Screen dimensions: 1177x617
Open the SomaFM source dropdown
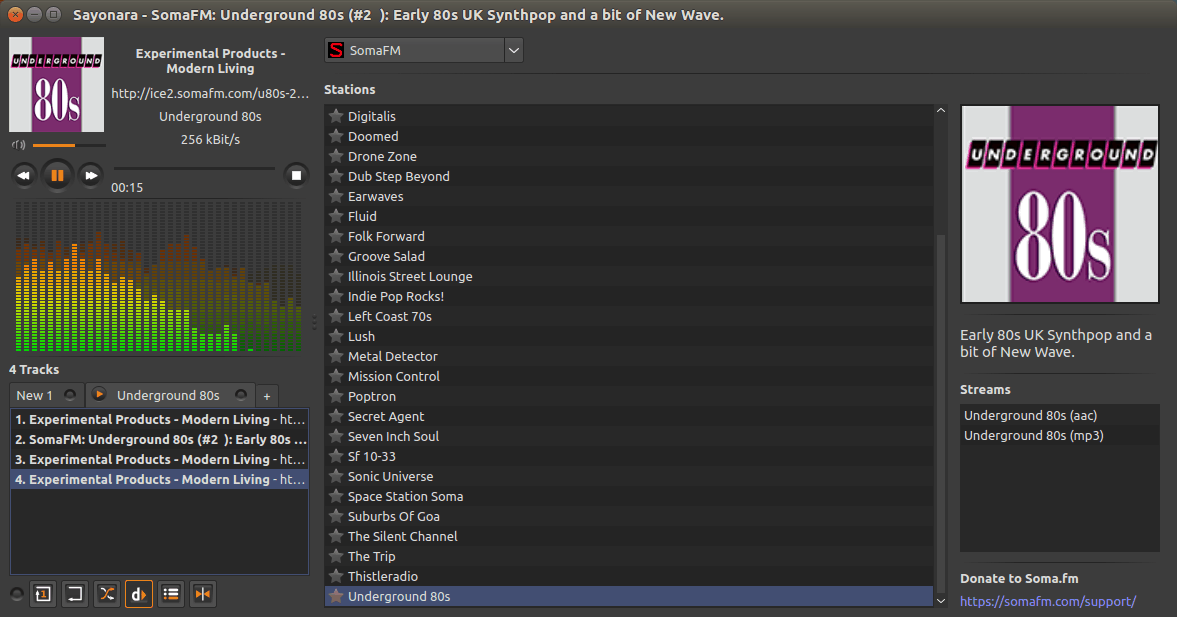(423, 50)
